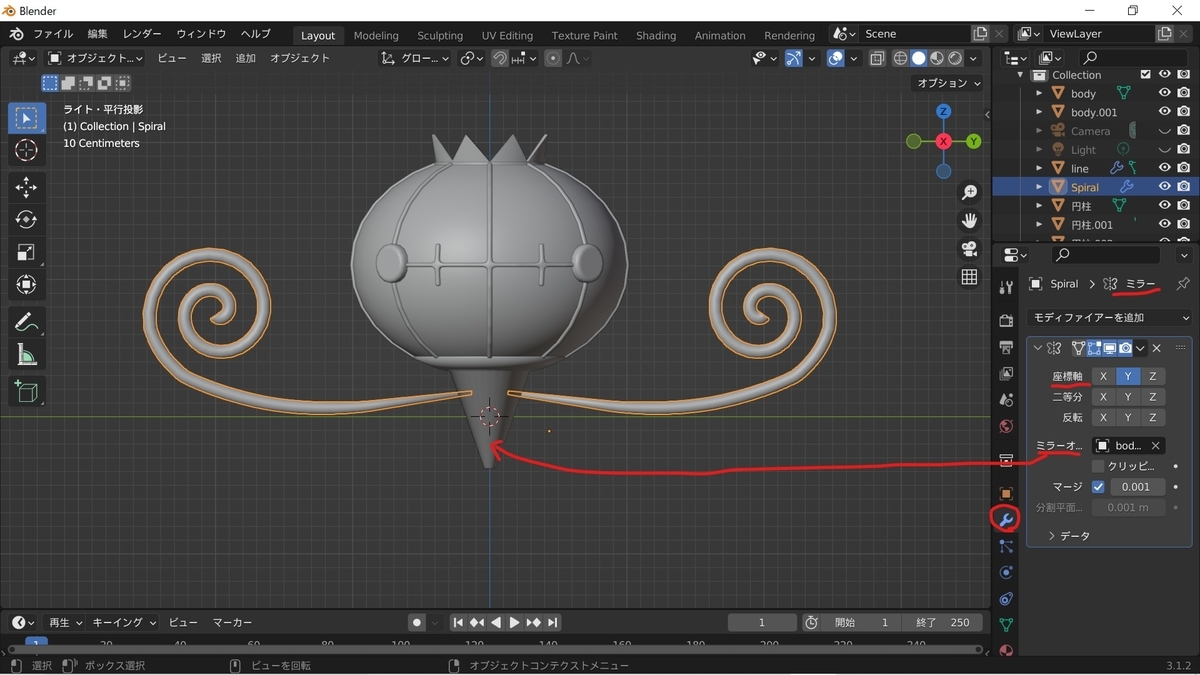
Task: Open the Object properties orange square tab
Action: point(1006,493)
